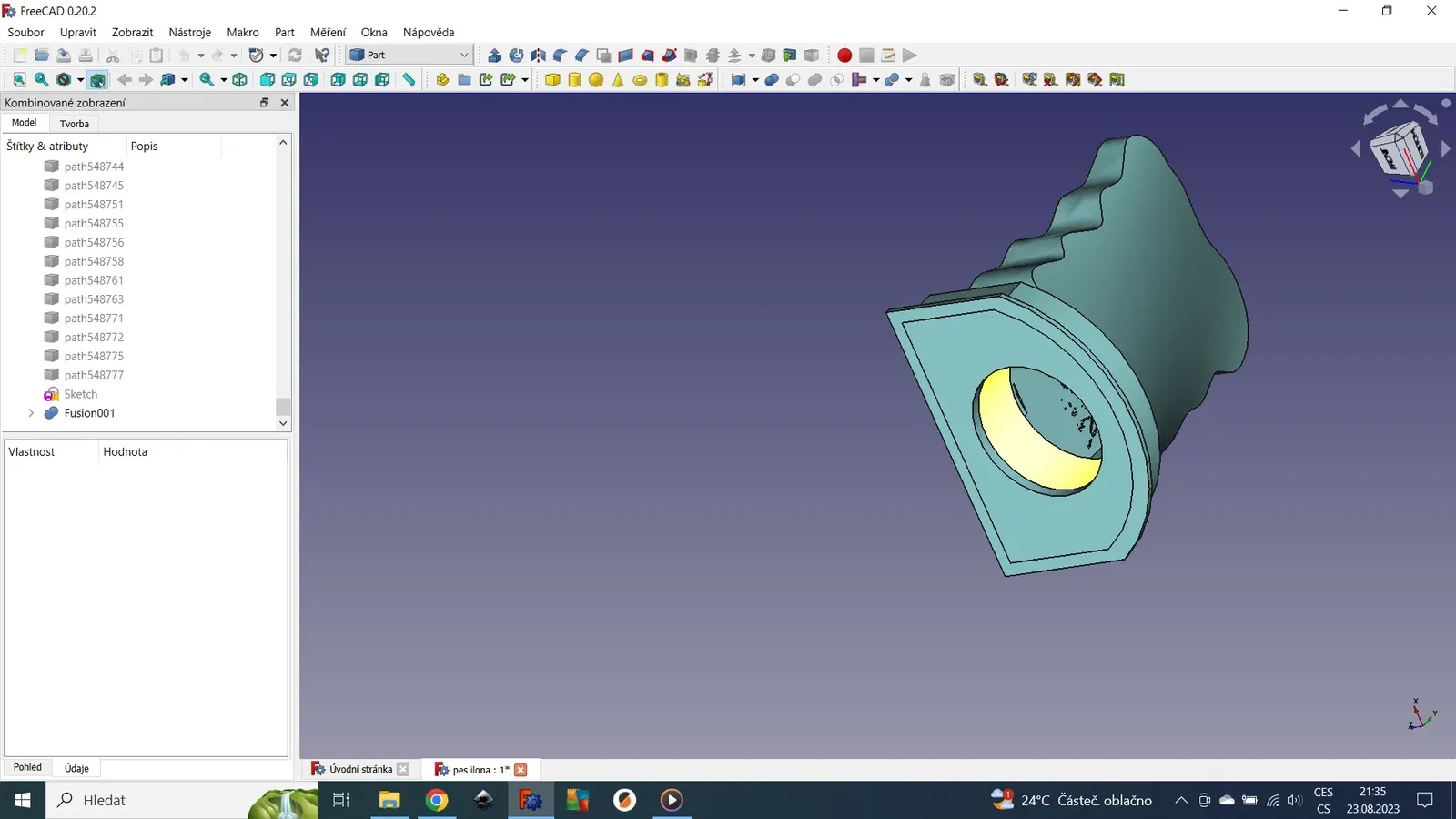
Task: Create a cone primitive
Action: pyautogui.click(x=618, y=80)
